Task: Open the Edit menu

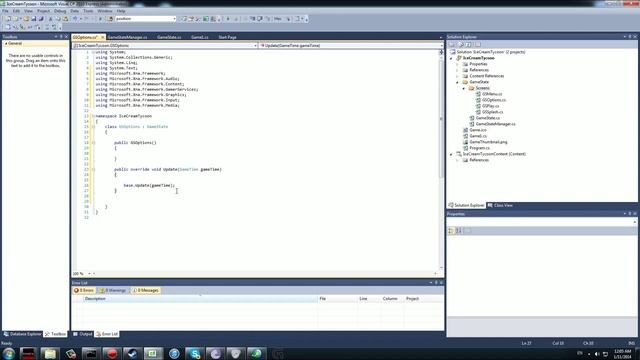Action: [16, 11]
